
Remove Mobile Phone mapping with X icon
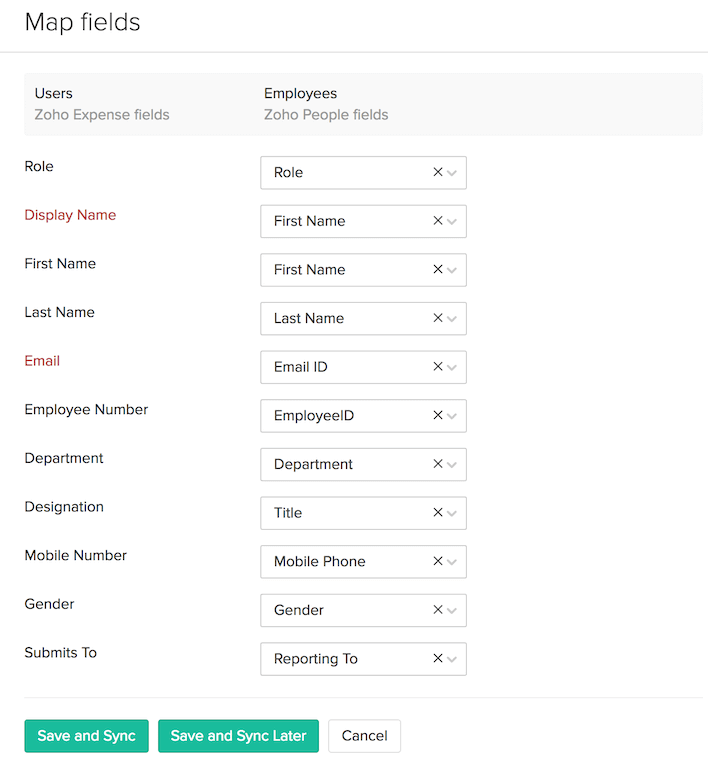click(x=438, y=561)
